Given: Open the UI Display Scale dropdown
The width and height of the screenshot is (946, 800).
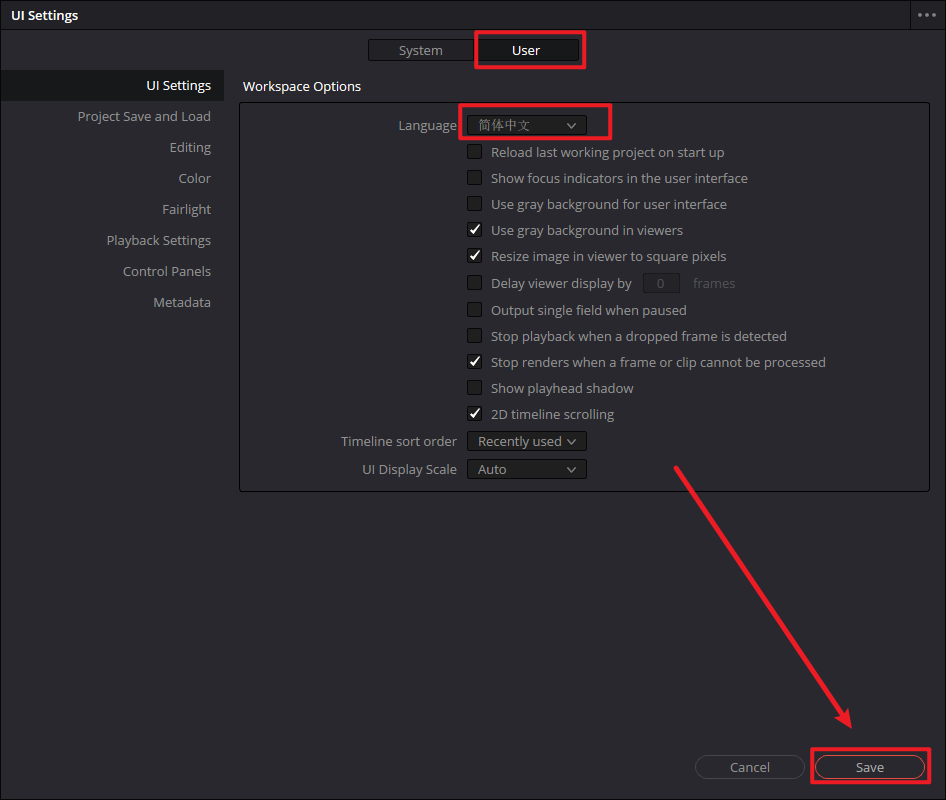Looking at the screenshot, I should coord(527,469).
